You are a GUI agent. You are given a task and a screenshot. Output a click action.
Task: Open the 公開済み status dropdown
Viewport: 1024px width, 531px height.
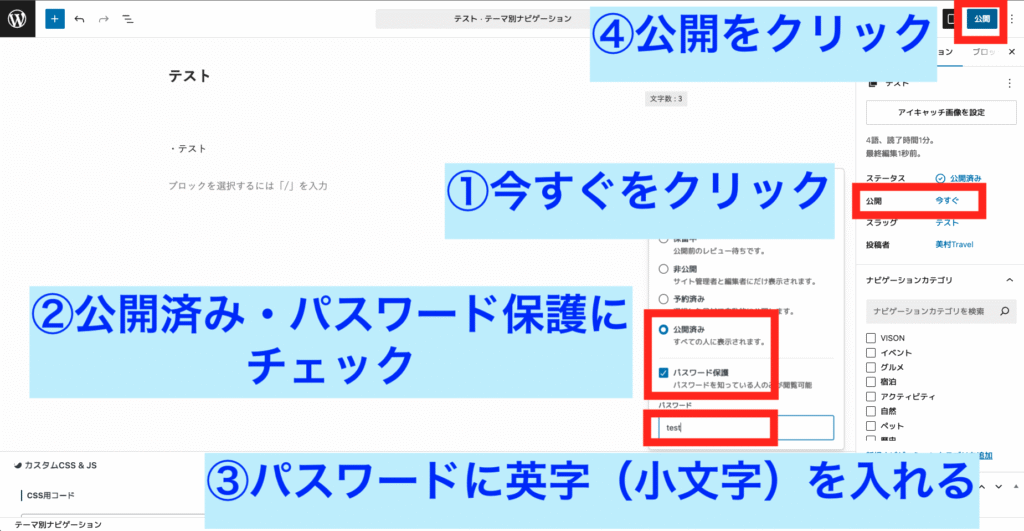[964, 178]
